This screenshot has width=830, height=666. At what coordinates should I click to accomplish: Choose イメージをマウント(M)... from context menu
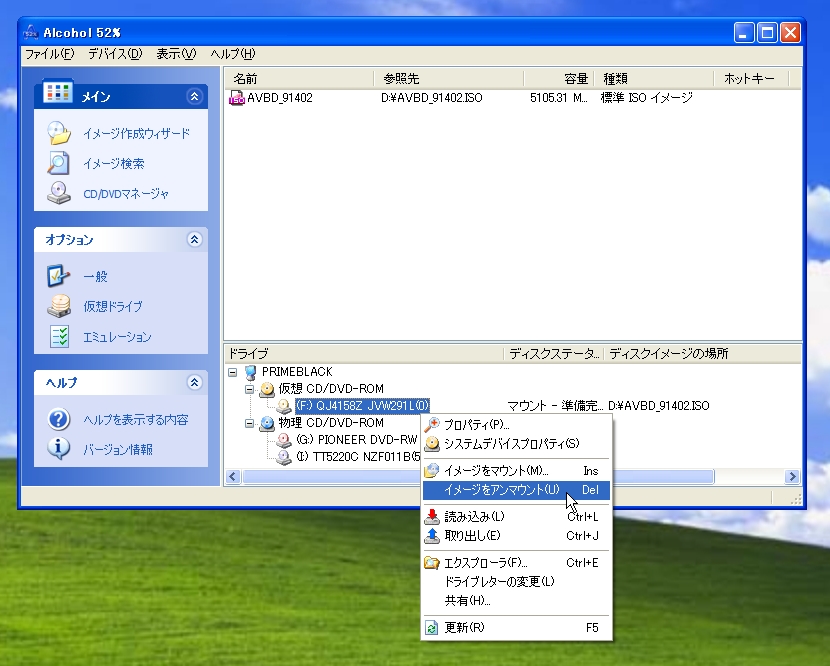[x=516, y=471]
